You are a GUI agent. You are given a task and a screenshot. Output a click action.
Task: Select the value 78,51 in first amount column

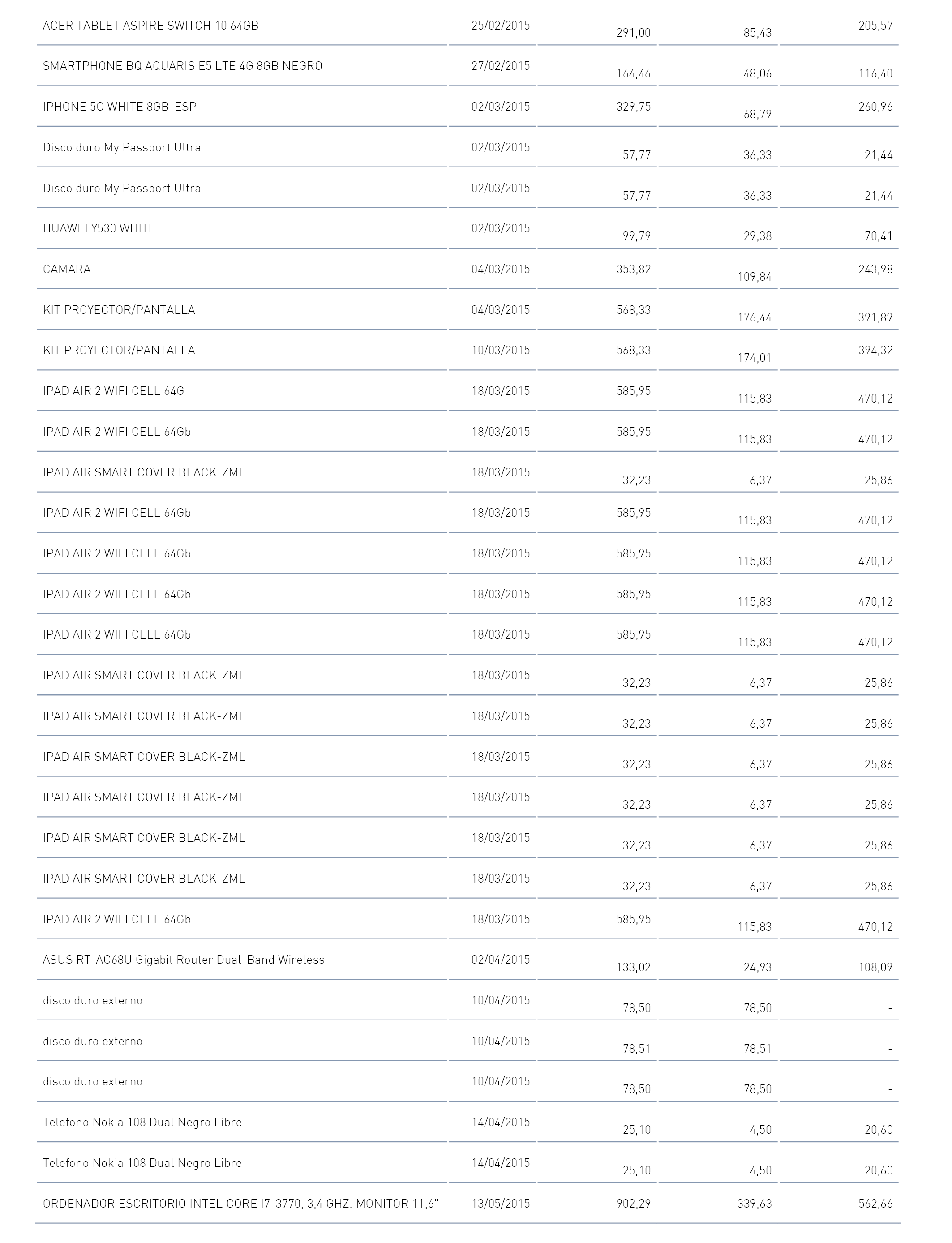pyautogui.click(x=637, y=1049)
